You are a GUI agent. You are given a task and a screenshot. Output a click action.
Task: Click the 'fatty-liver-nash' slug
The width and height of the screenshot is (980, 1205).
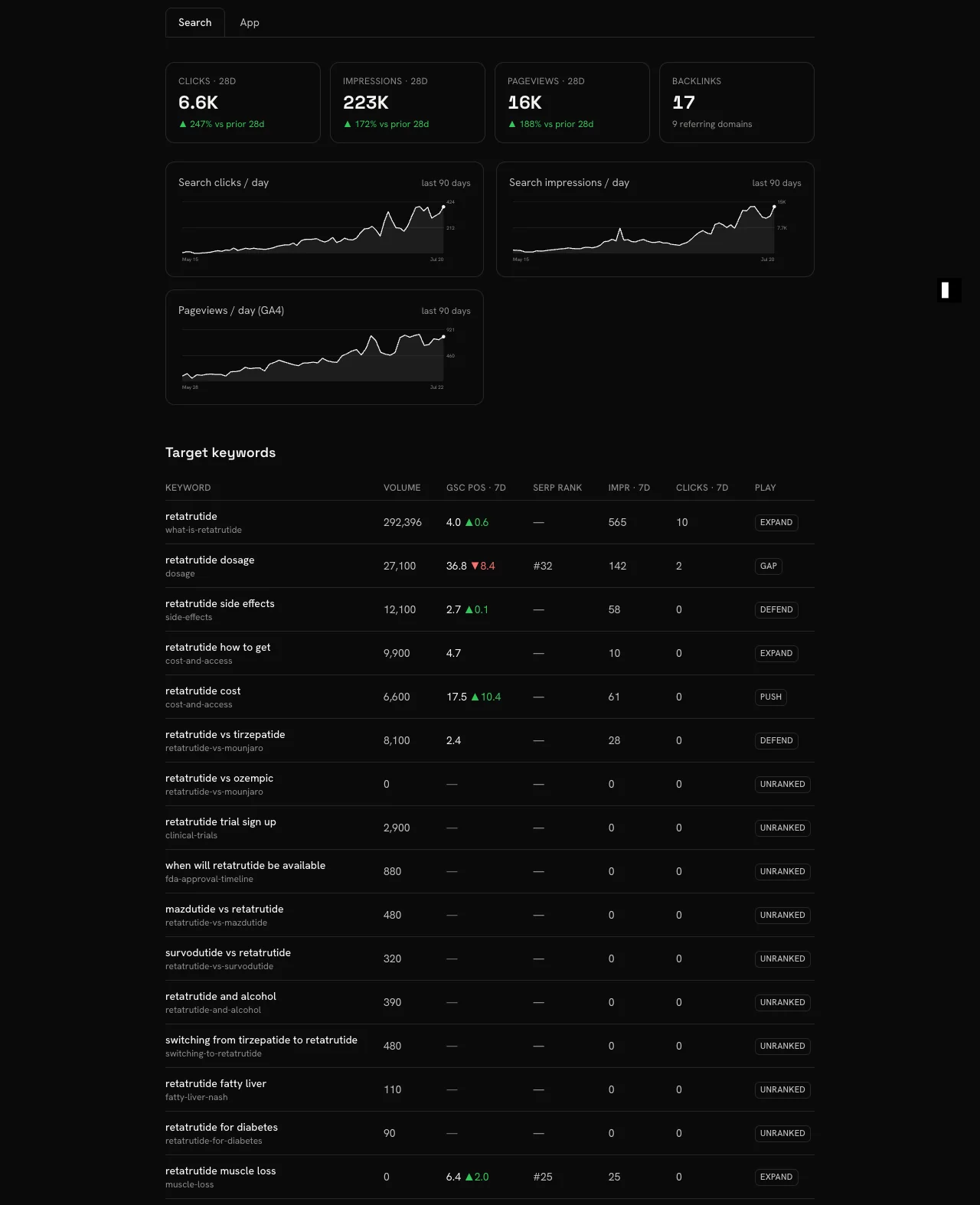(x=197, y=1097)
